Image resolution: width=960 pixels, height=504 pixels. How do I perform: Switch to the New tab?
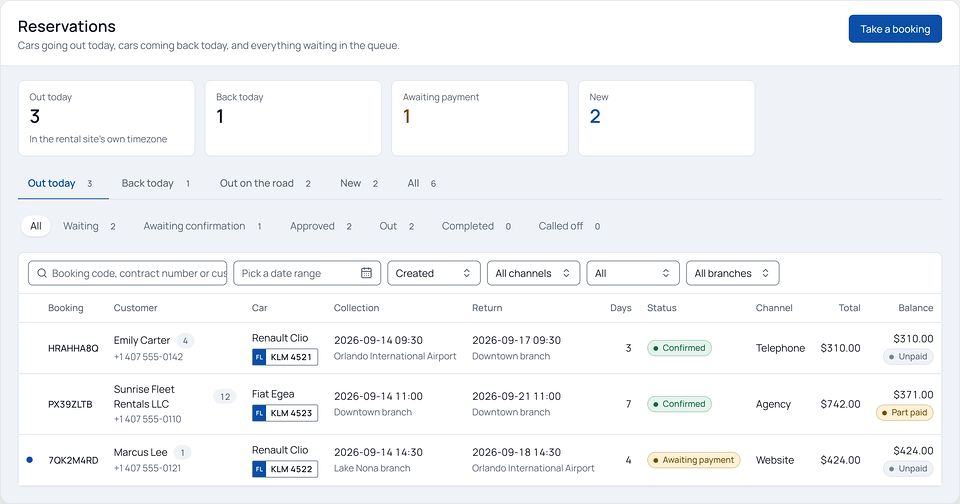coord(360,184)
